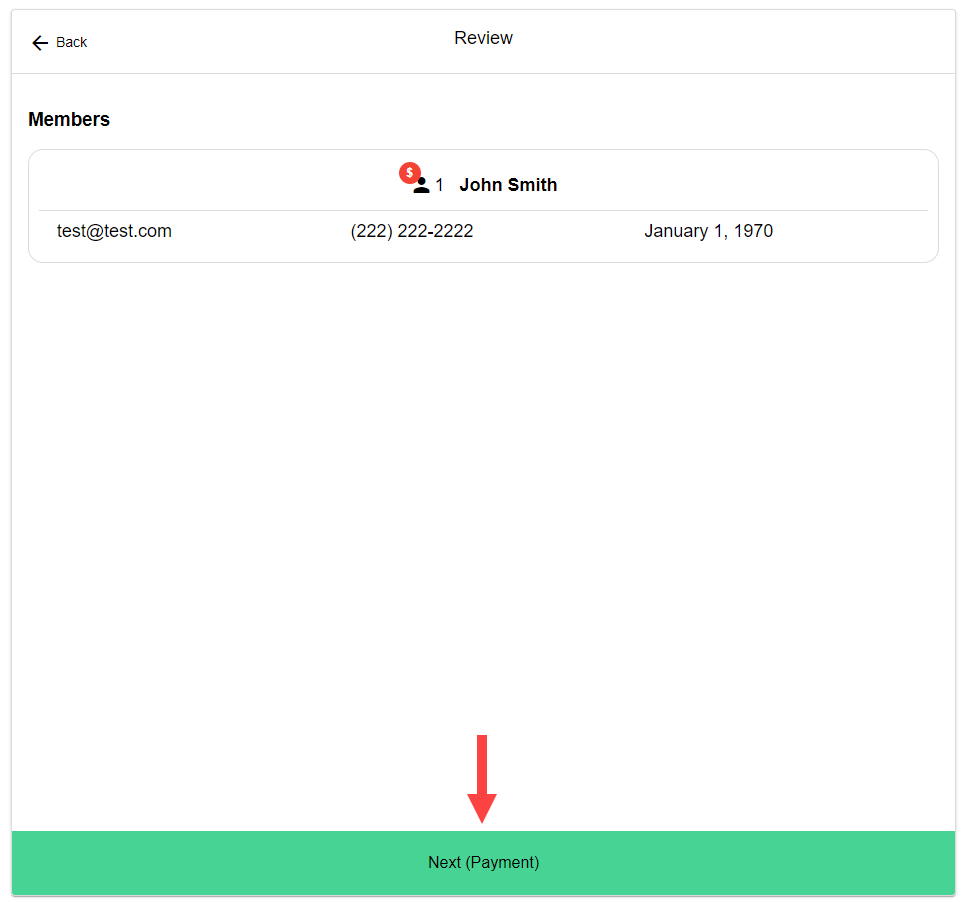Image resolution: width=961 pixels, height=902 pixels.
Task: Select the member name John Smith
Action: (x=508, y=184)
